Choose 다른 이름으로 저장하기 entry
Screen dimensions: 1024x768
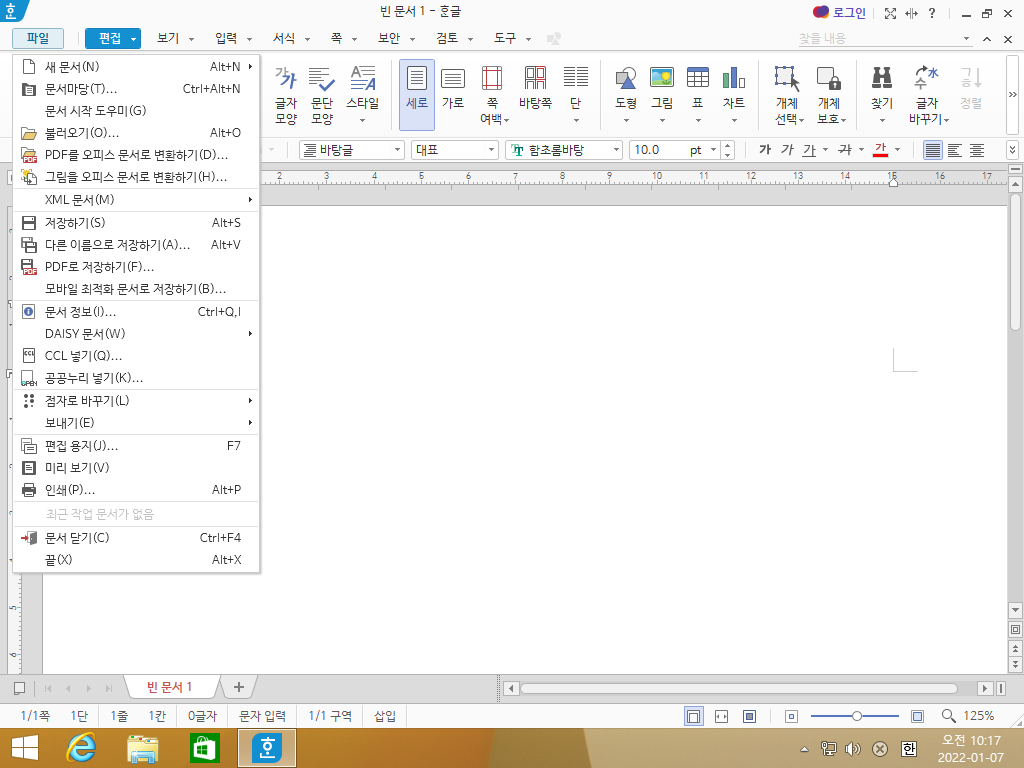click(x=136, y=245)
